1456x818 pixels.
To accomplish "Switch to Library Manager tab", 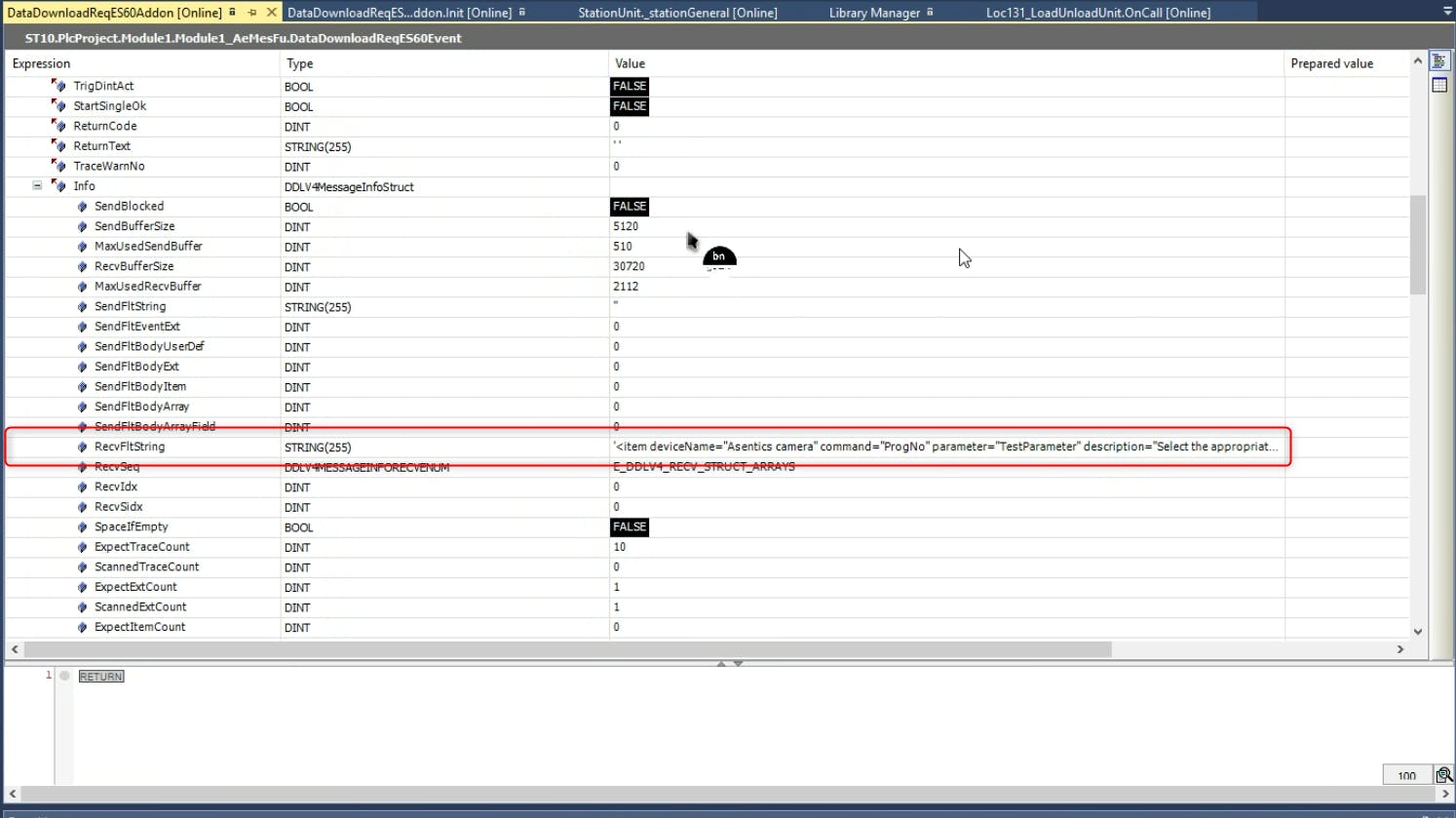I will click(x=874, y=13).
